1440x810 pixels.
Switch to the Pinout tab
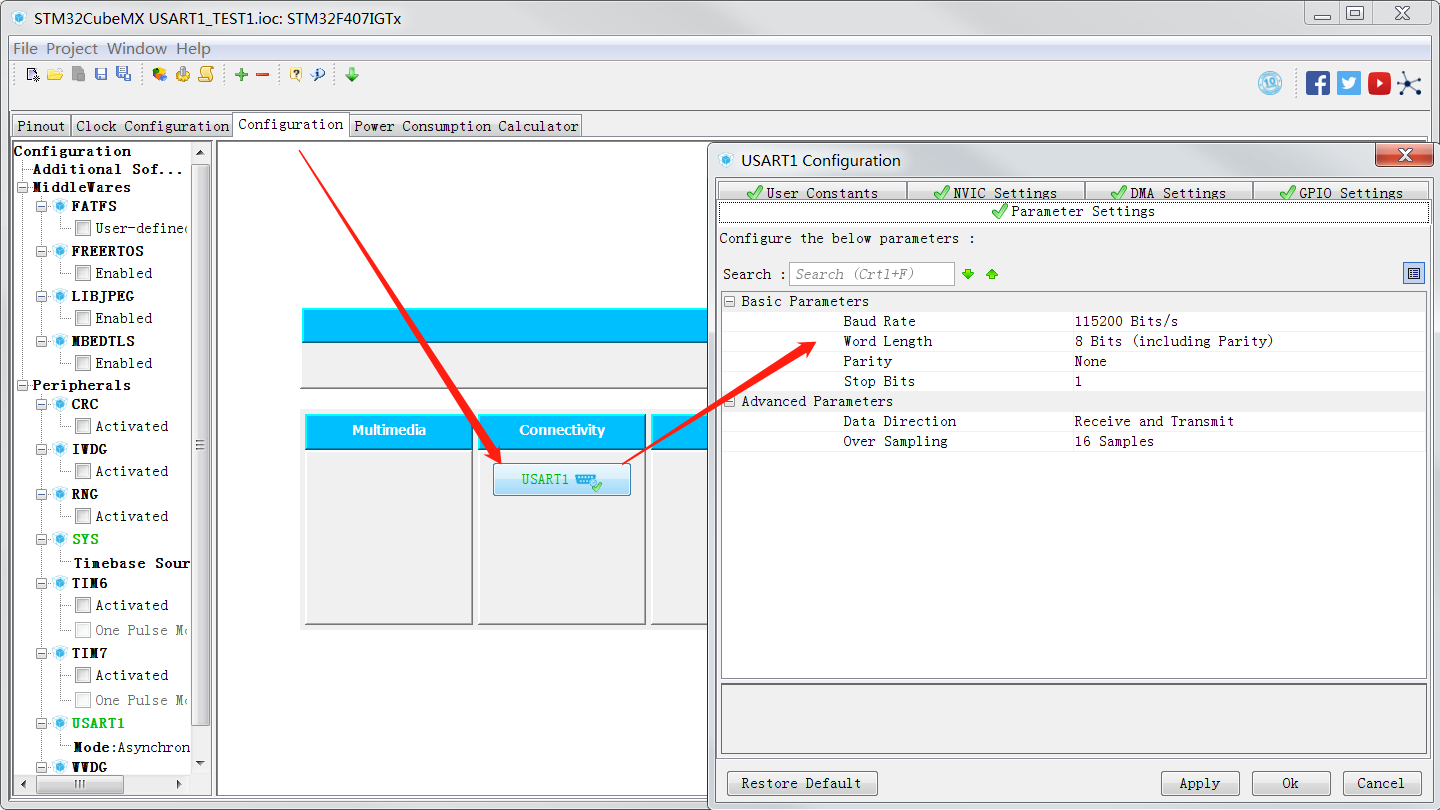(x=41, y=126)
